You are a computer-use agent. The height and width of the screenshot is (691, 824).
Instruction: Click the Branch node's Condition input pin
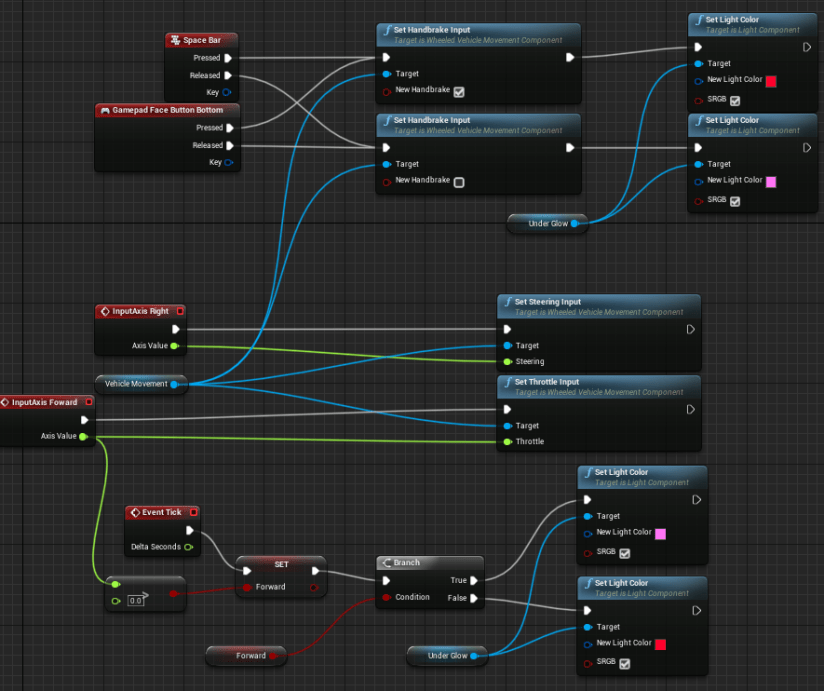(x=386, y=598)
